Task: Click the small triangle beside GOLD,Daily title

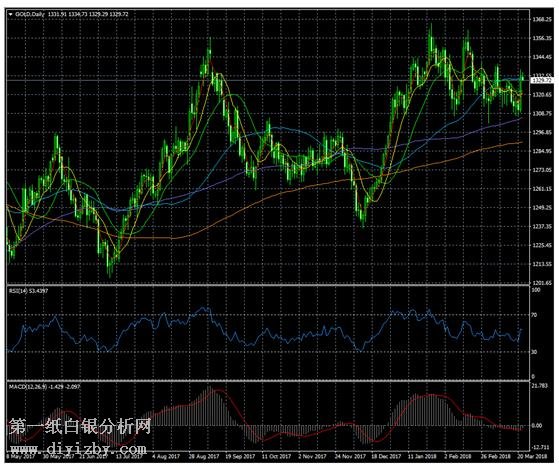Action: [10, 14]
